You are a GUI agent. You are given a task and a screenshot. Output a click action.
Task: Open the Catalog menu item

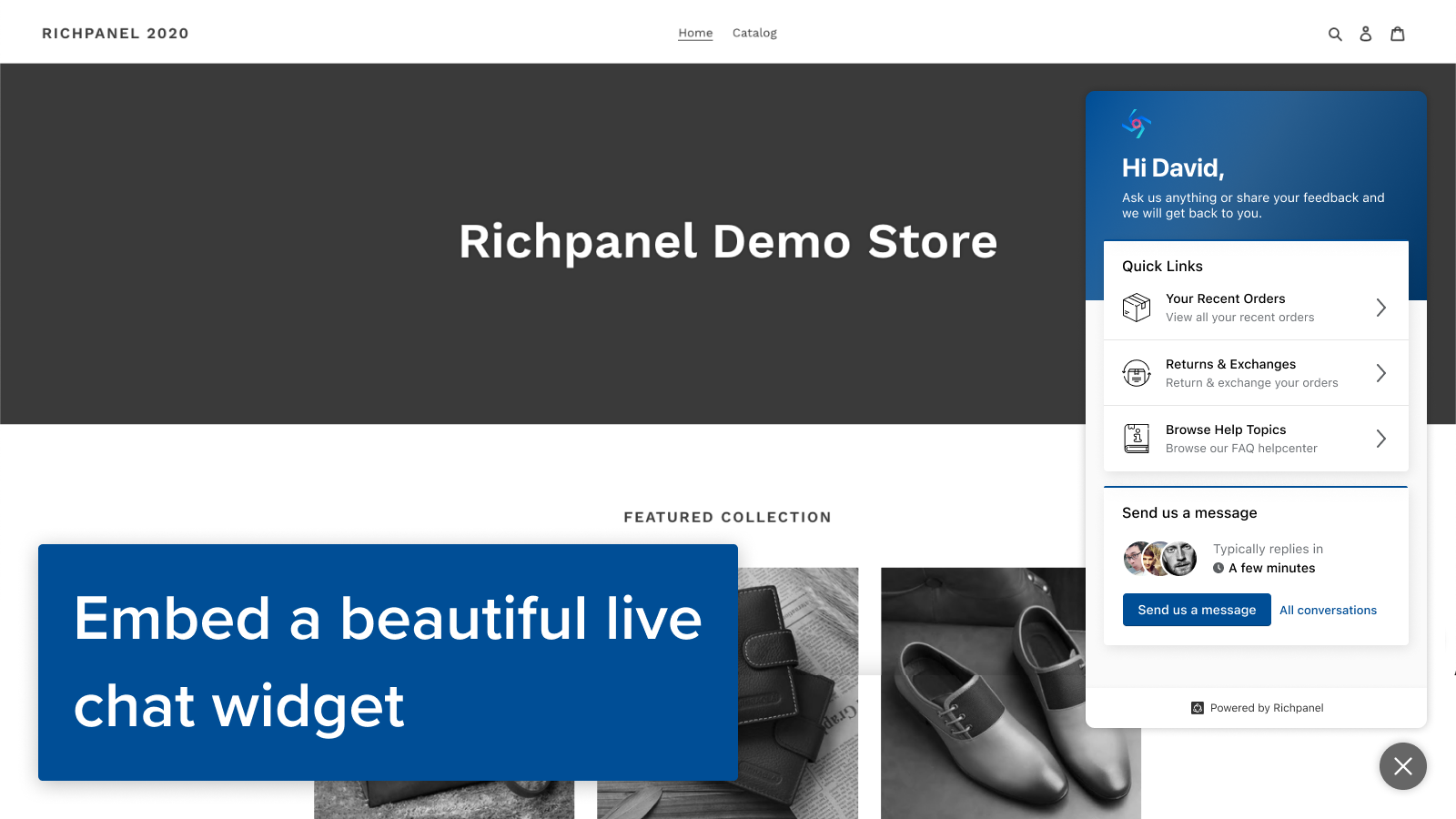[x=754, y=34]
